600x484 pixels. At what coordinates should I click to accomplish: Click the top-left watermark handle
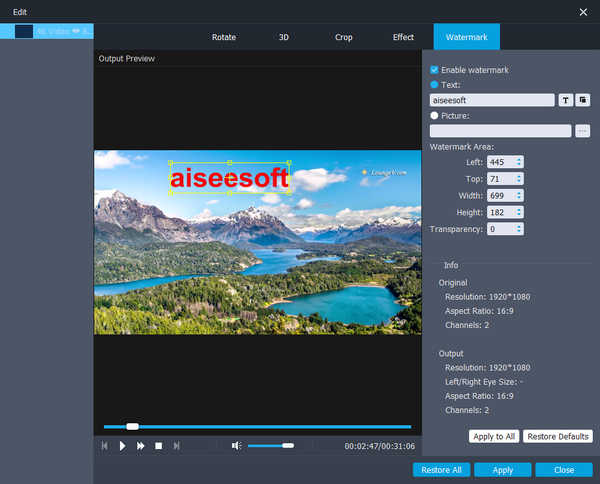point(171,163)
